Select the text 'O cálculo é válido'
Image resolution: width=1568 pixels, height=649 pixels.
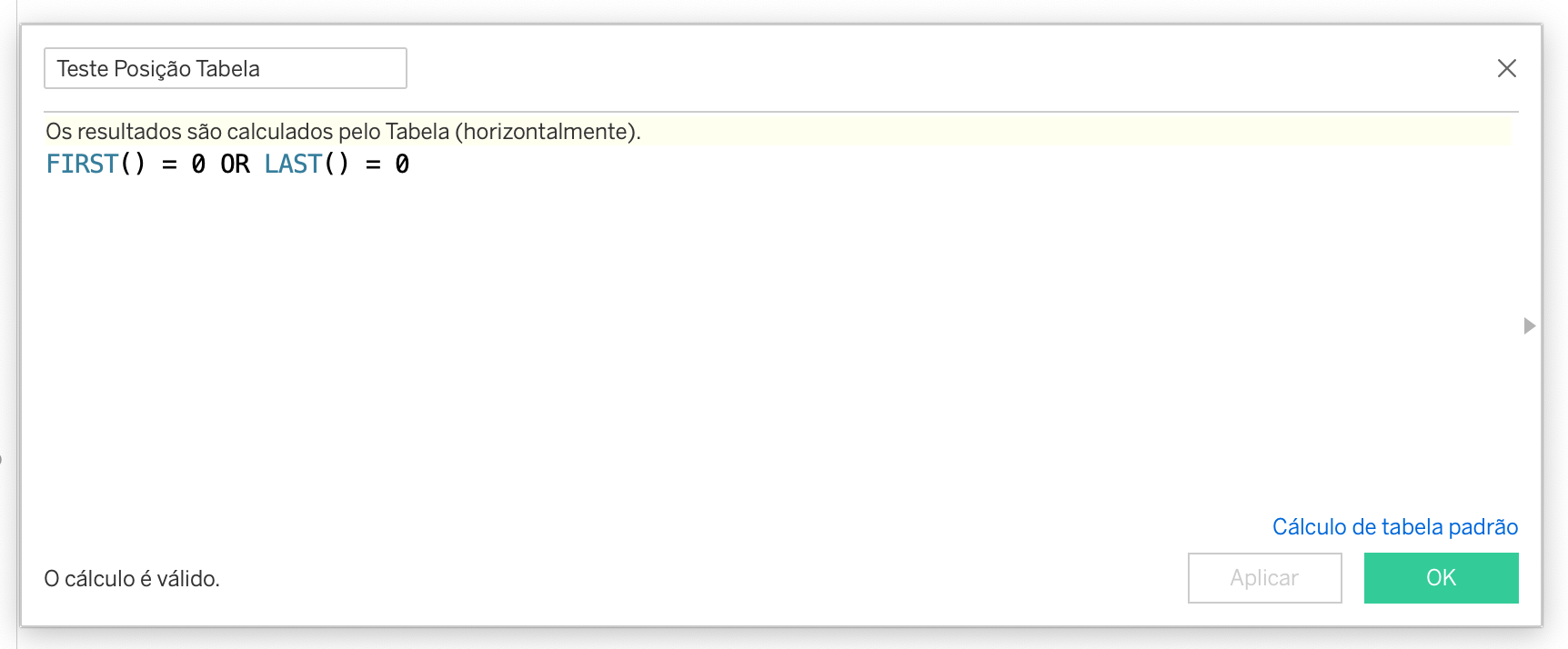click(132, 577)
